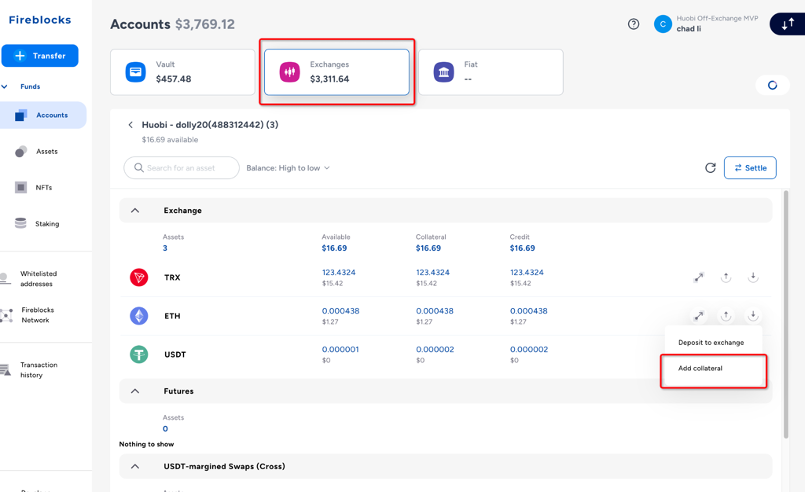Go back using the arrow beside Huobi
The image size is (806, 493).
(130, 125)
